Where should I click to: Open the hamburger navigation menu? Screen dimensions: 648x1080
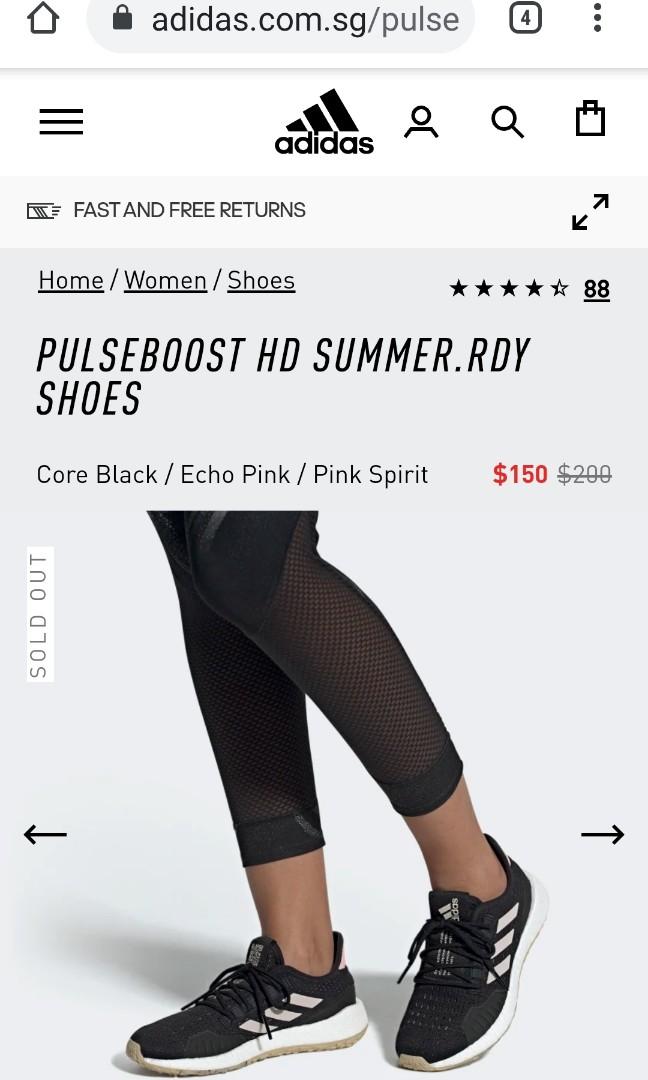[x=61, y=122]
